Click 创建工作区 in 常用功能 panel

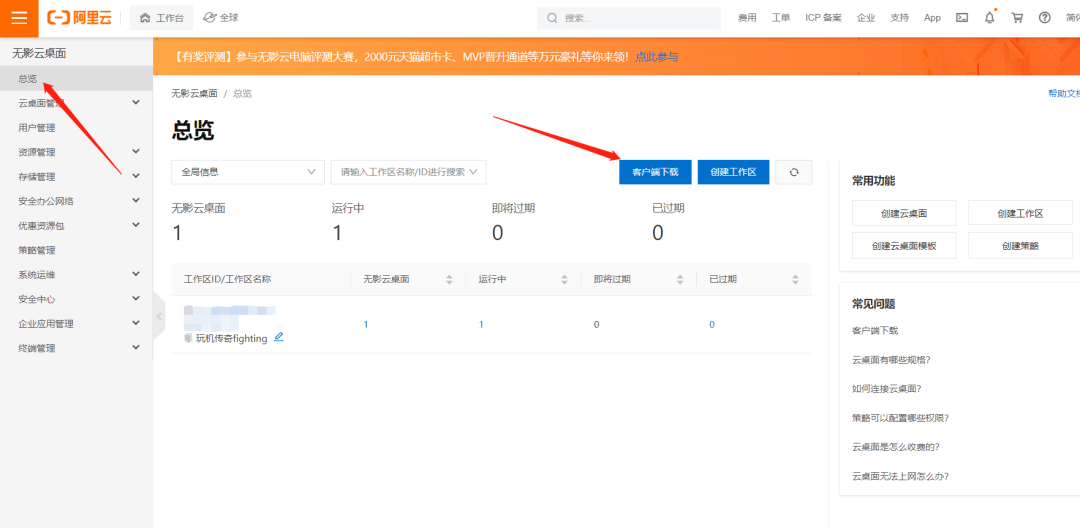1020,213
